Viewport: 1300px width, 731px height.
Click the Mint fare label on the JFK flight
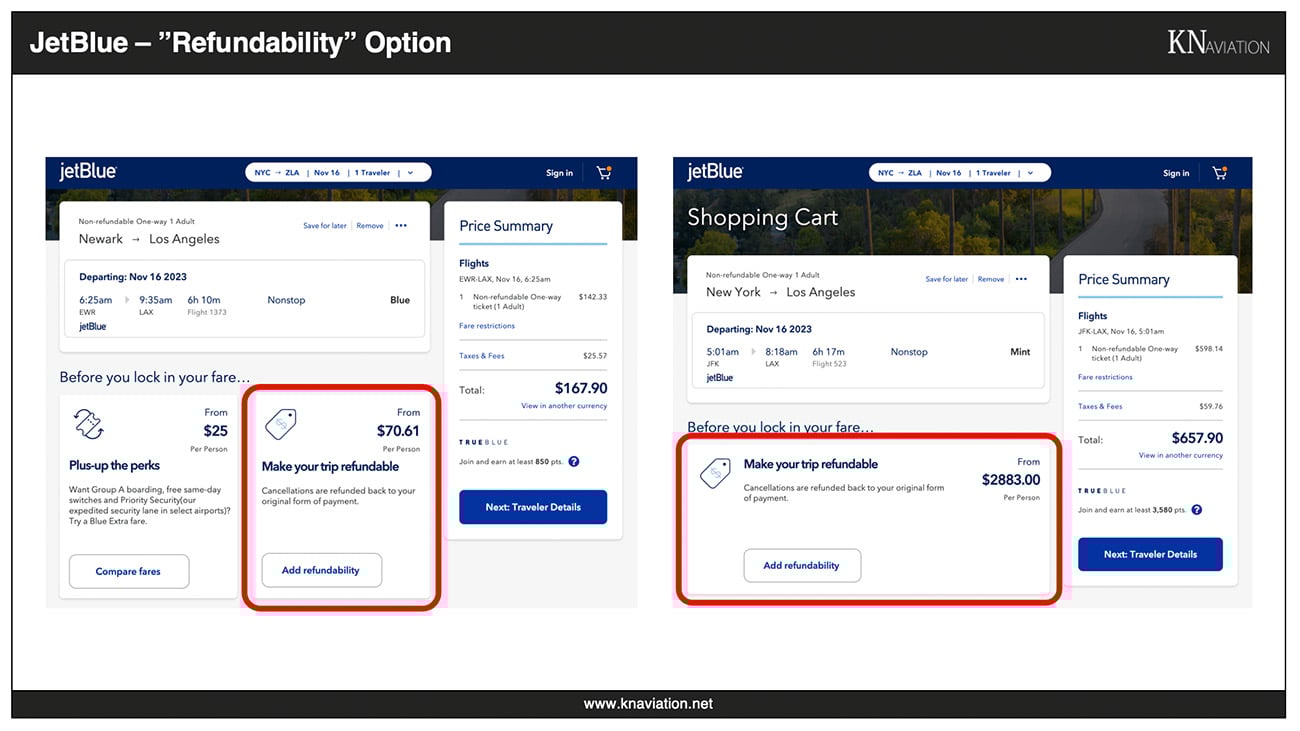point(1020,352)
